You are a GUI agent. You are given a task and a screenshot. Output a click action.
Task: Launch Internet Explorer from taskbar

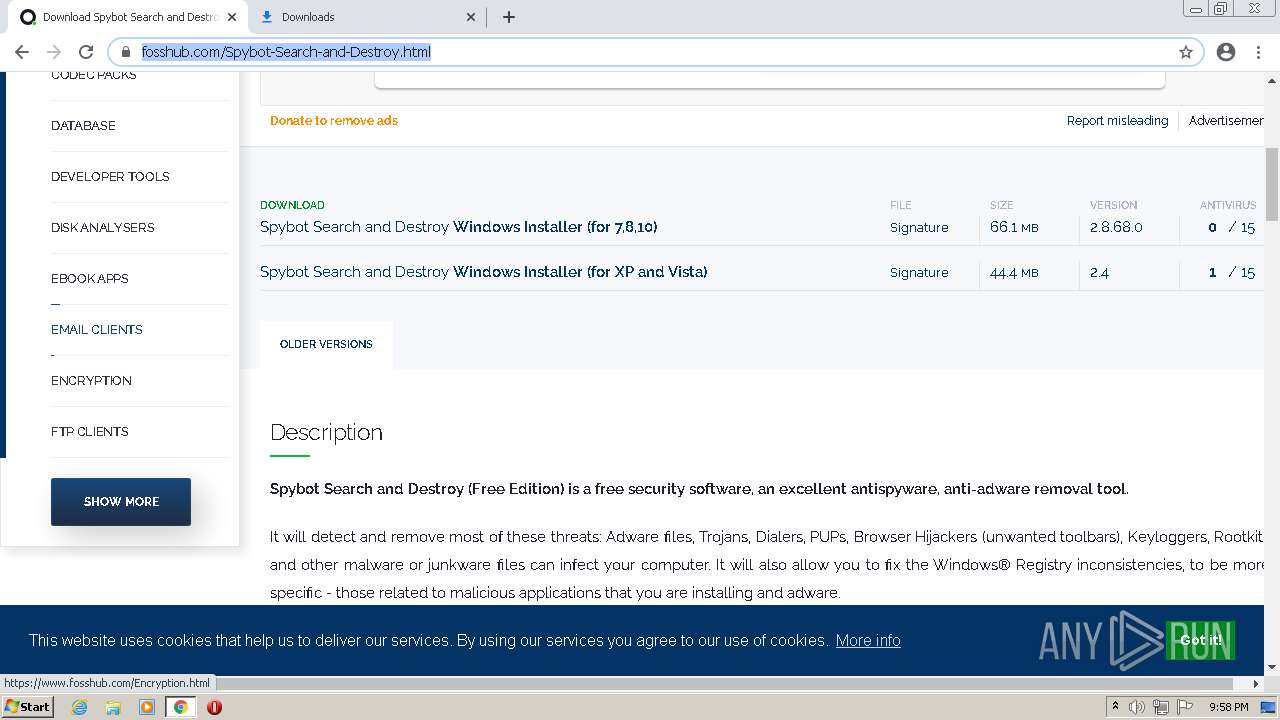(79, 707)
